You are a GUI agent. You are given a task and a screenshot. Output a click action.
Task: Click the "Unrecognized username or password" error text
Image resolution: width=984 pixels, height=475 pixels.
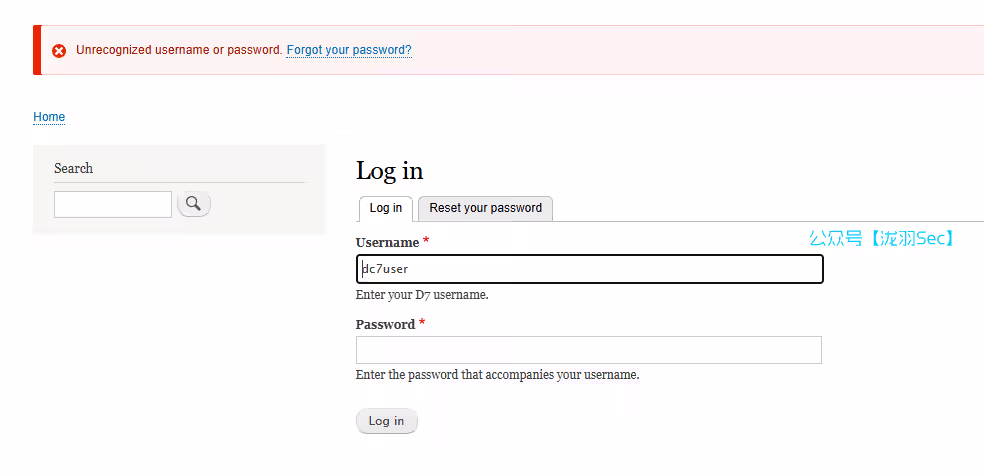pos(179,50)
